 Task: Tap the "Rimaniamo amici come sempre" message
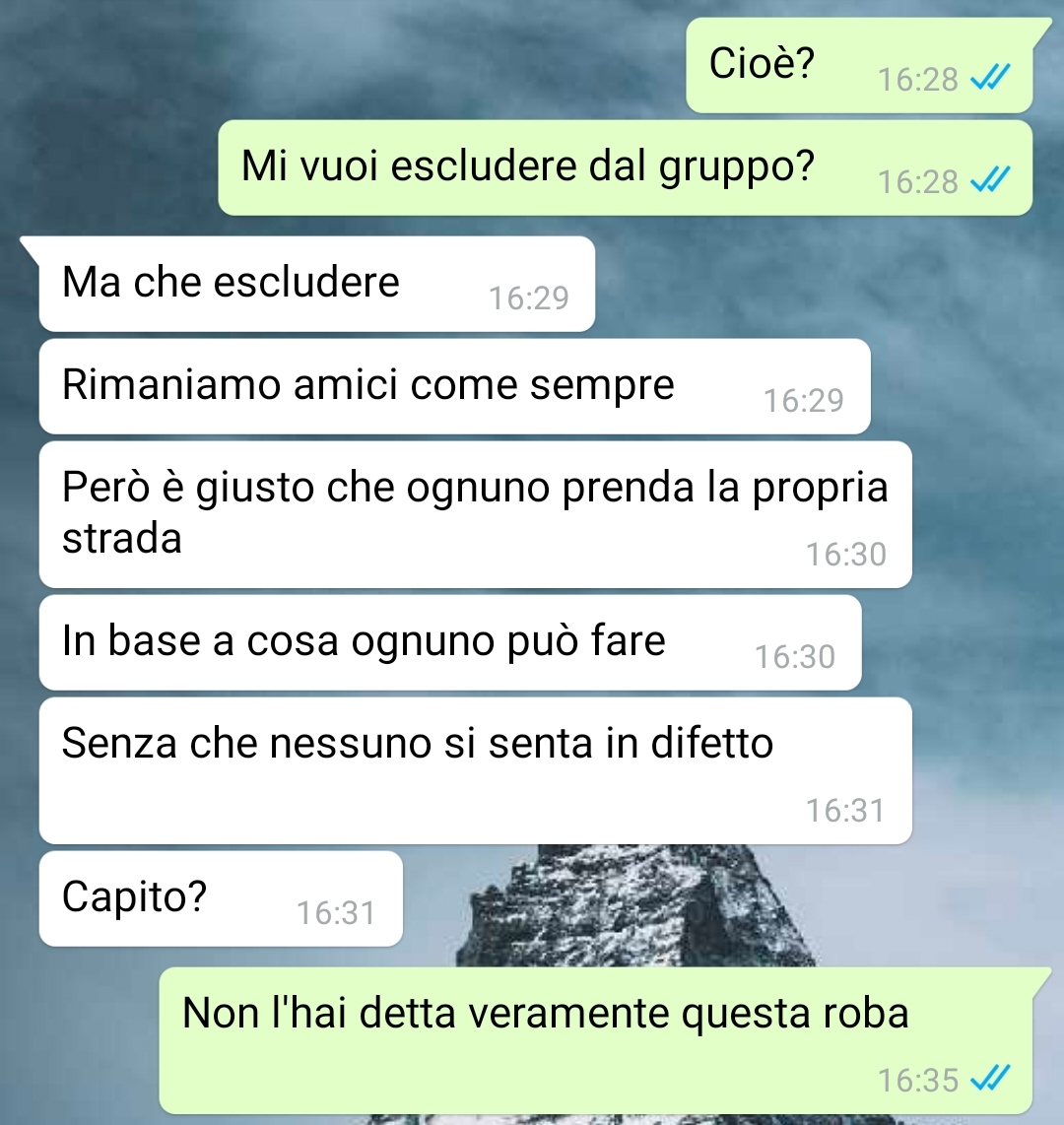455,386
